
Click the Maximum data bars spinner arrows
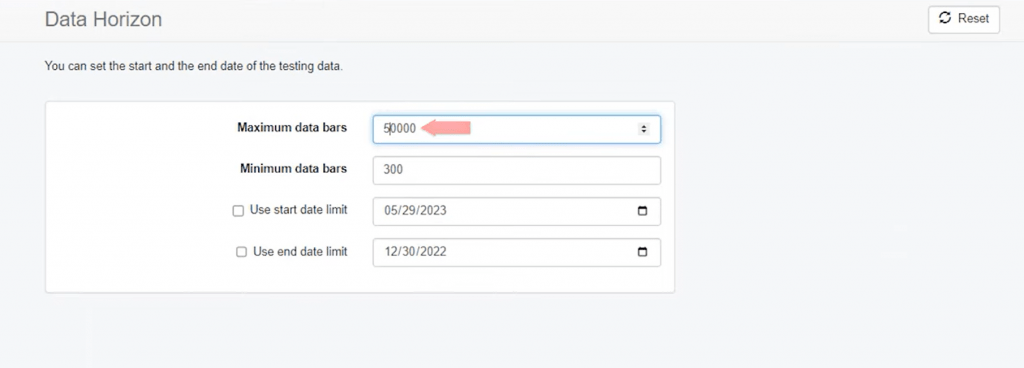point(644,129)
